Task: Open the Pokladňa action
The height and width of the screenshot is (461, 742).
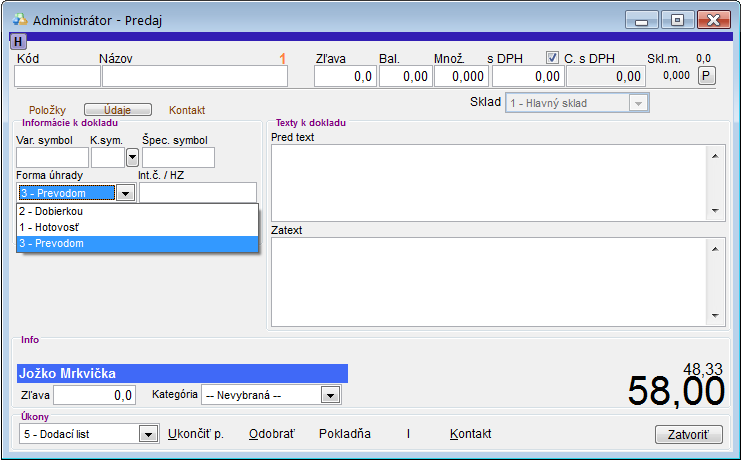Action: [344, 434]
